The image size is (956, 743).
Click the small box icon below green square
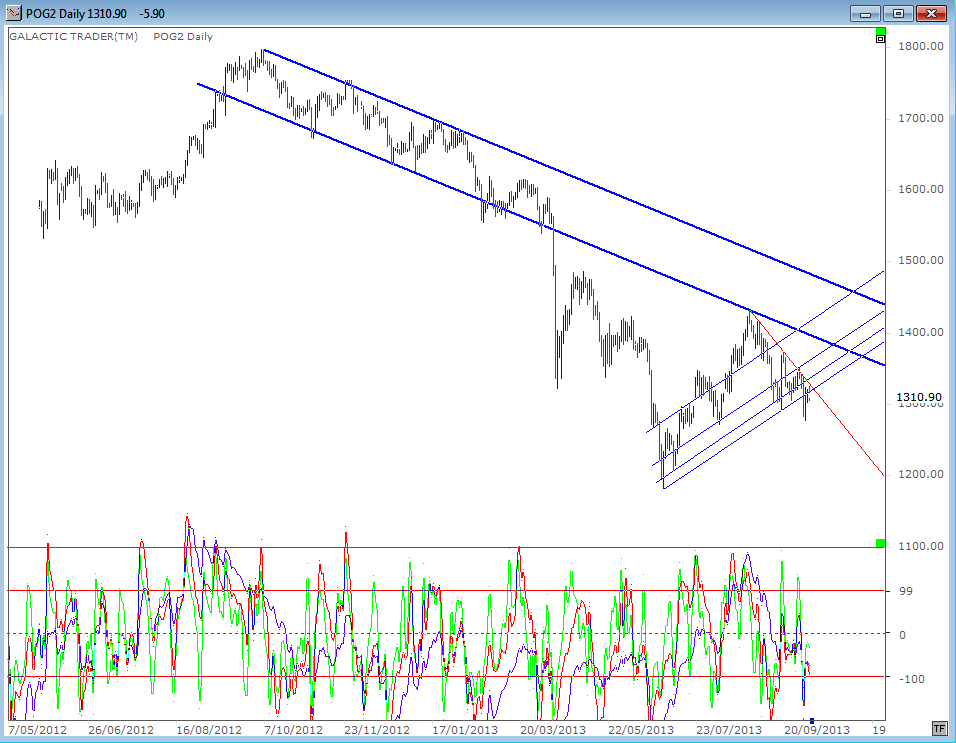880,39
